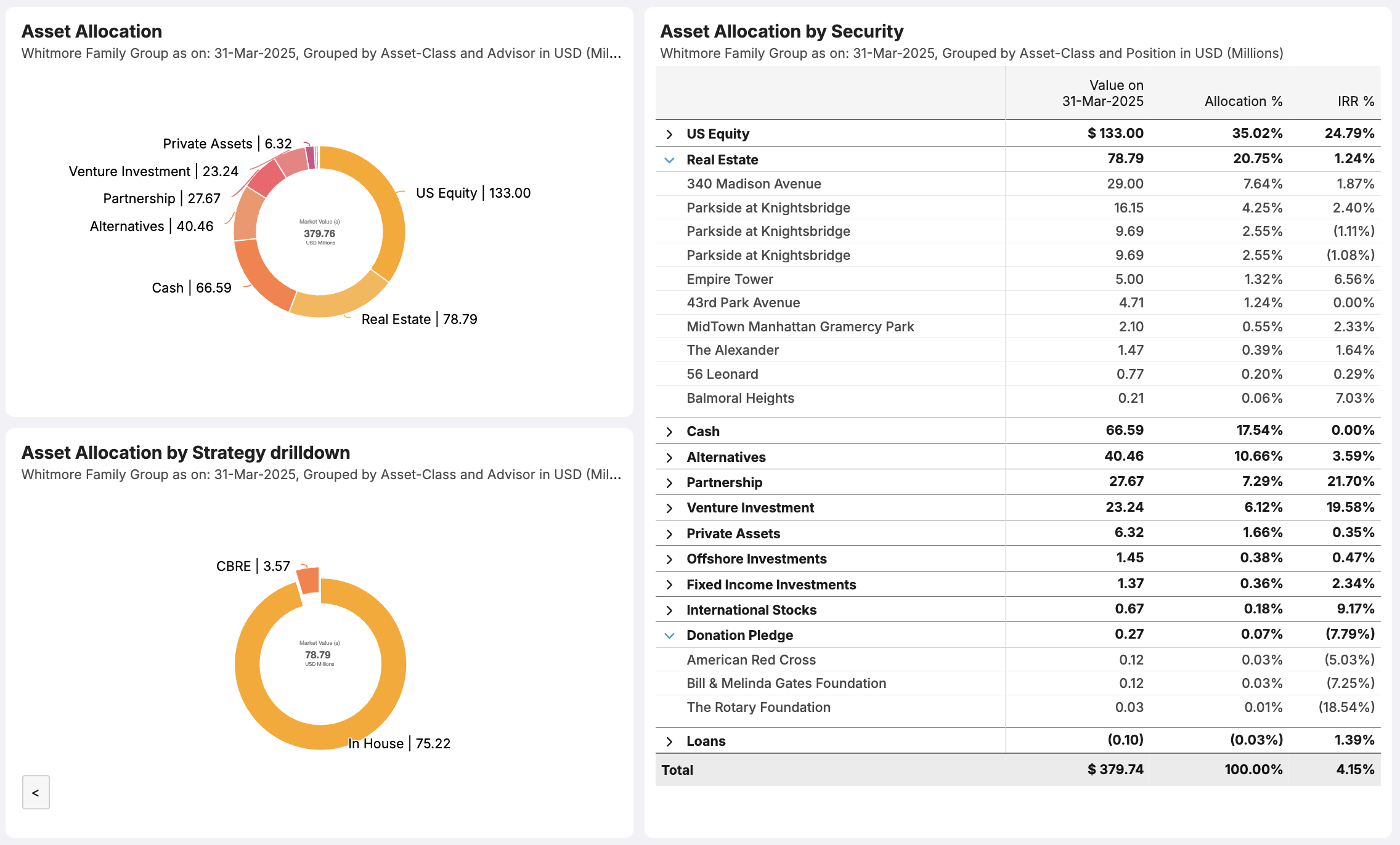Expand the Partnership row chevron
The height and width of the screenshot is (845, 1400).
pos(669,483)
